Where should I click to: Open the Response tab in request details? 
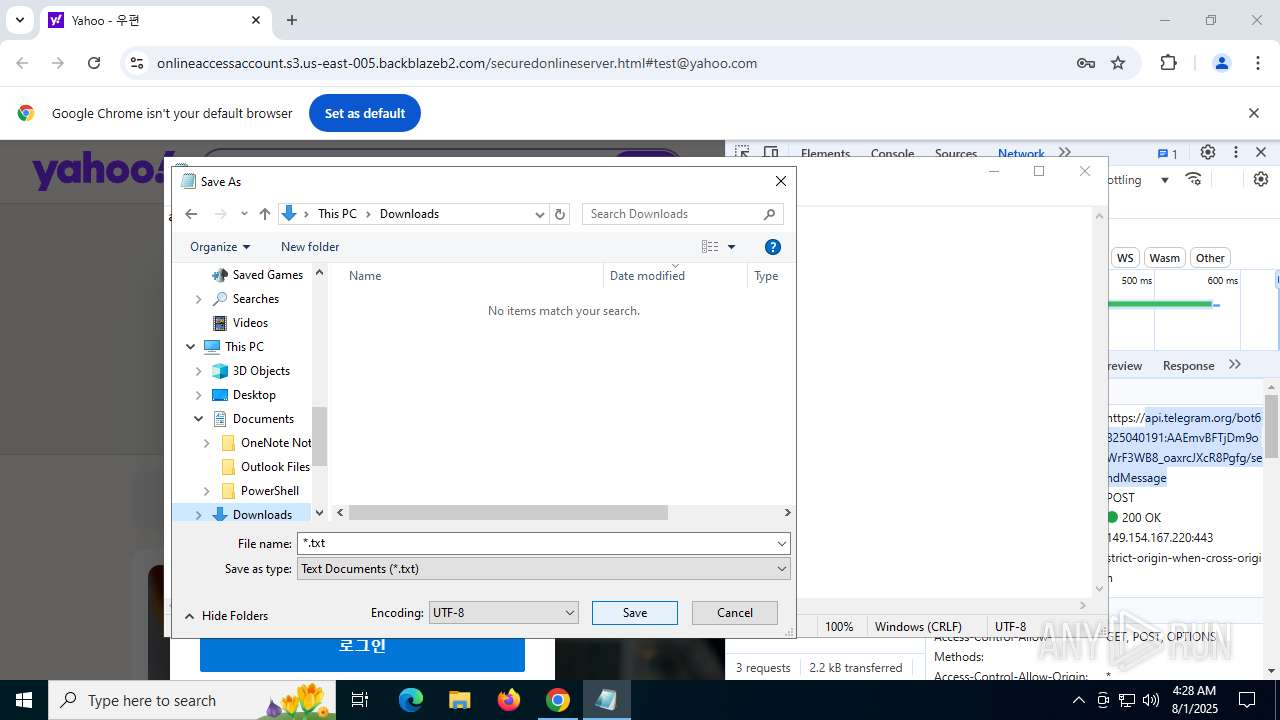click(x=1188, y=365)
